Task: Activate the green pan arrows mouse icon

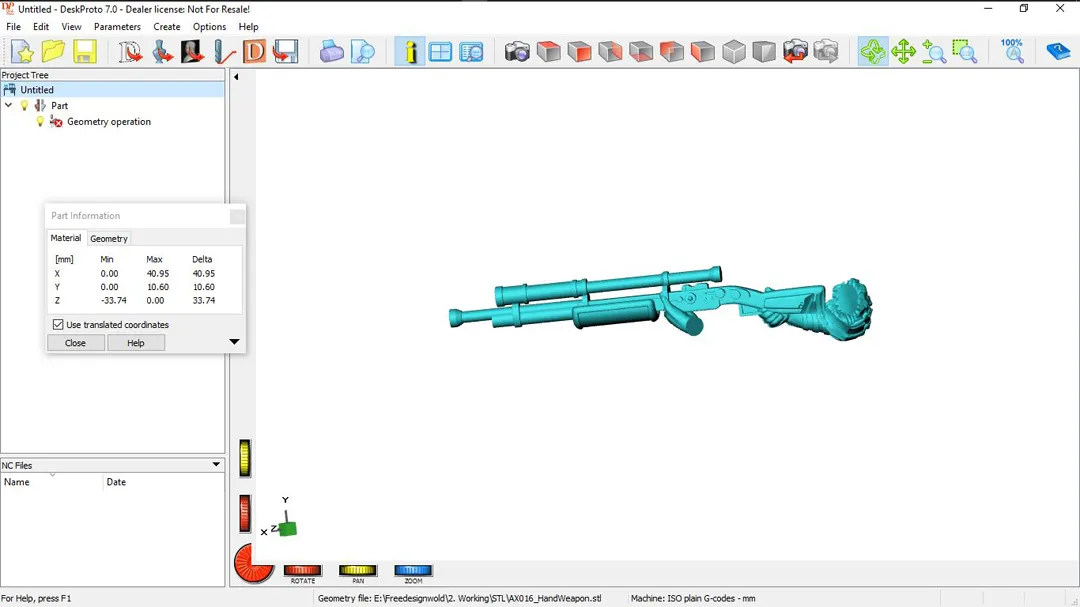Action: coord(903,52)
